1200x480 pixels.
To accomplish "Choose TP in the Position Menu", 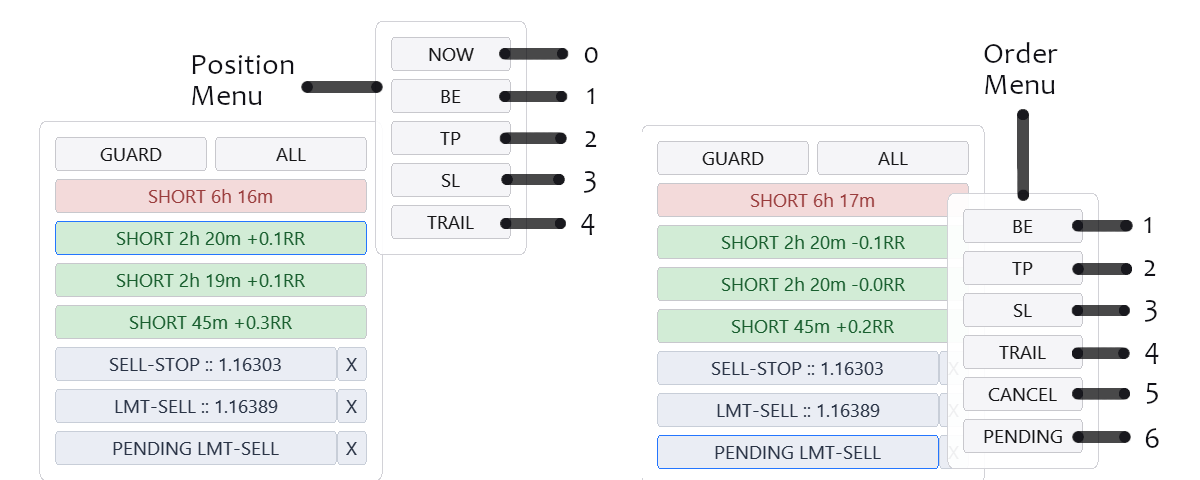I will click(x=451, y=138).
